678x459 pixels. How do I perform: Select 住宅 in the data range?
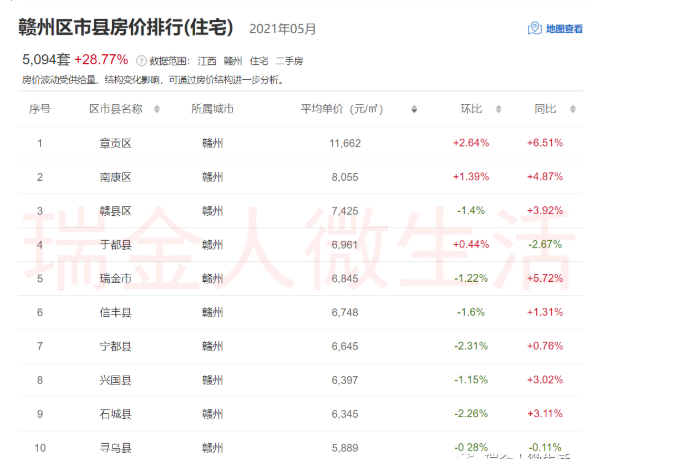pyautogui.click(x=259, y=61)
